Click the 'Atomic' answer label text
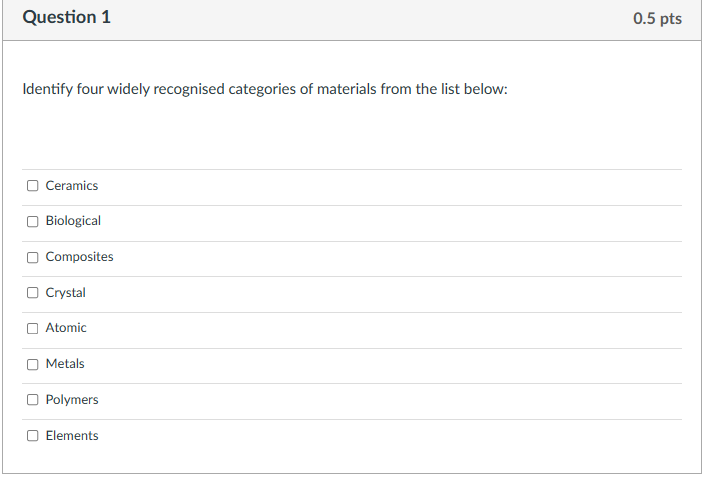 pos(66,328)
